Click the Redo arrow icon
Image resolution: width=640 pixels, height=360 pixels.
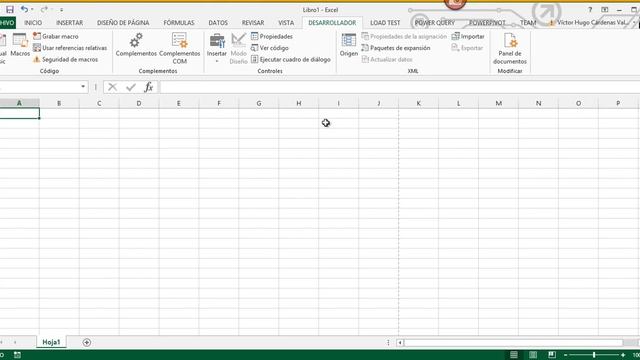(44, 9)
